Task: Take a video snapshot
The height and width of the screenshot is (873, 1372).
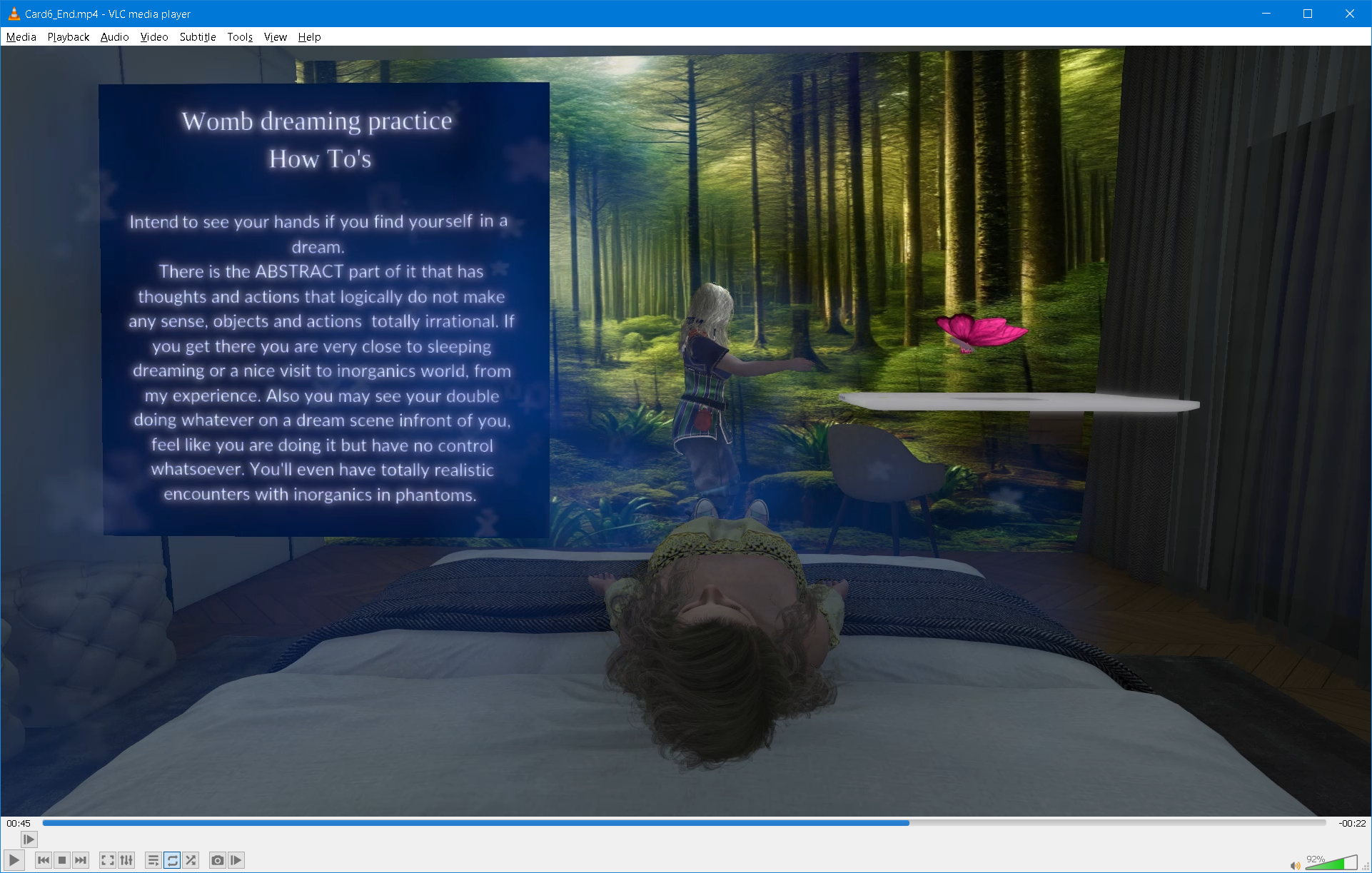Action: (218, 860)
